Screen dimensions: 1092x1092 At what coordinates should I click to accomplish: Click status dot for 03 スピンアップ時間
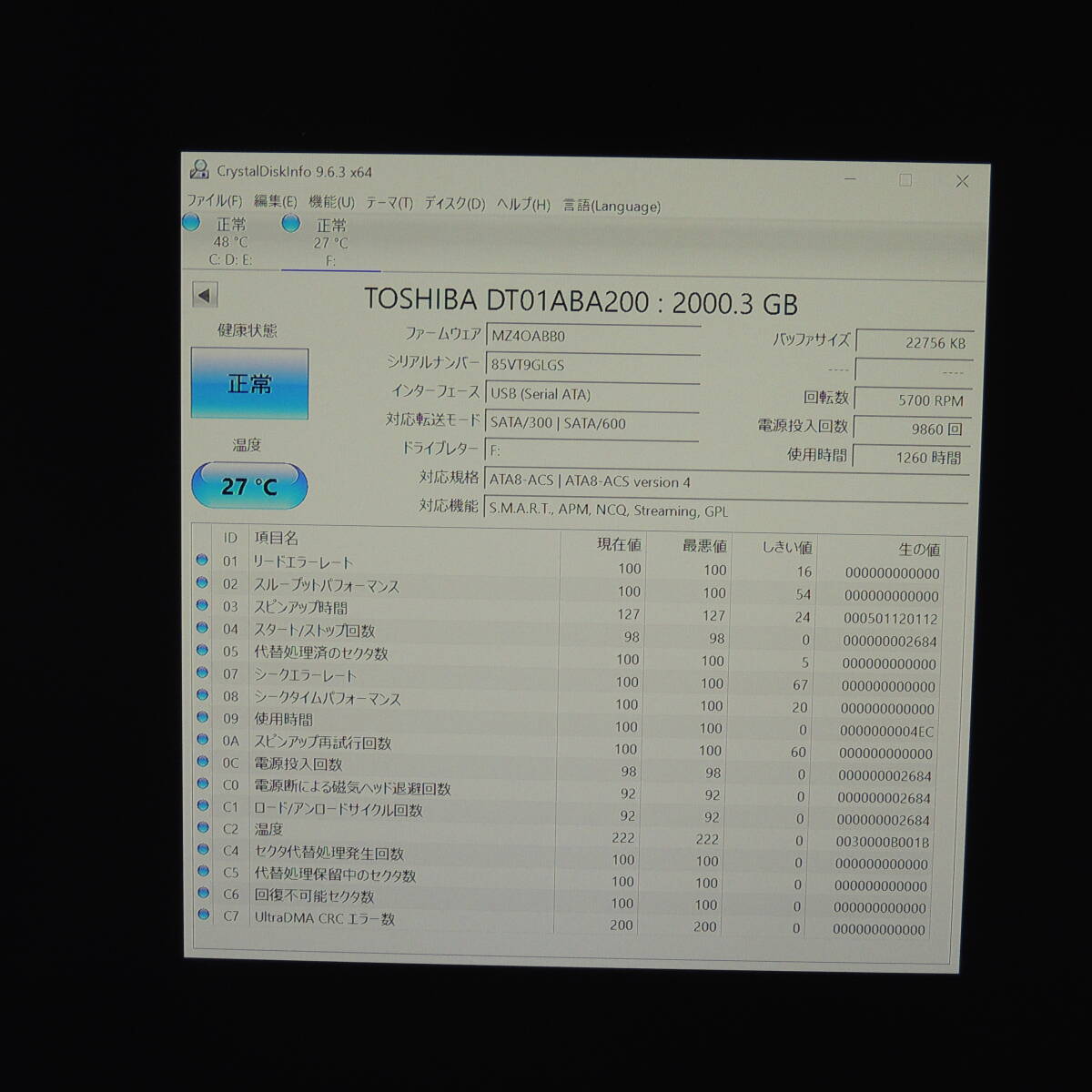(202, 604)
